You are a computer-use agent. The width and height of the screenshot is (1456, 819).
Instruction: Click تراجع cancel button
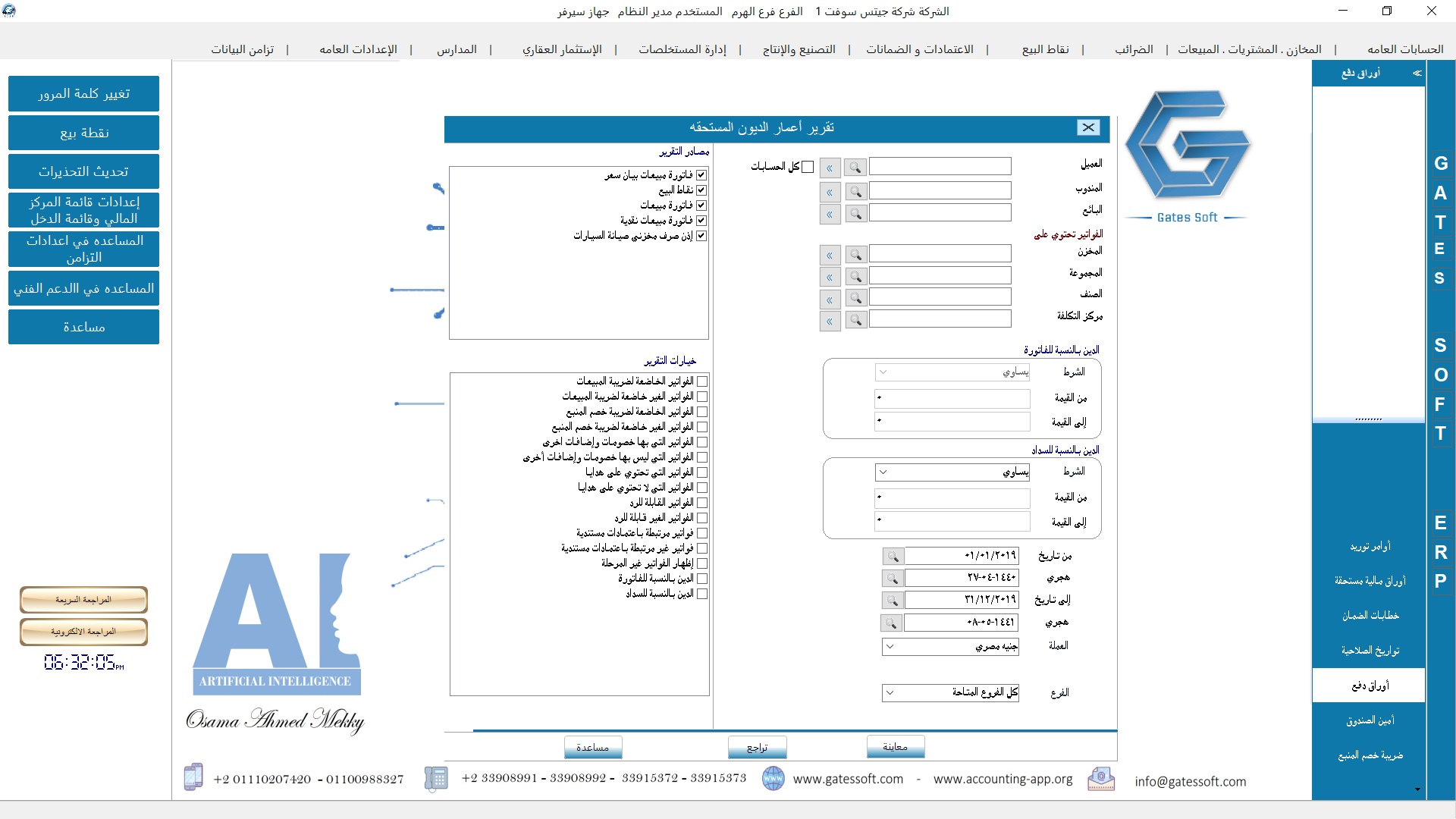tap(757, 748)
